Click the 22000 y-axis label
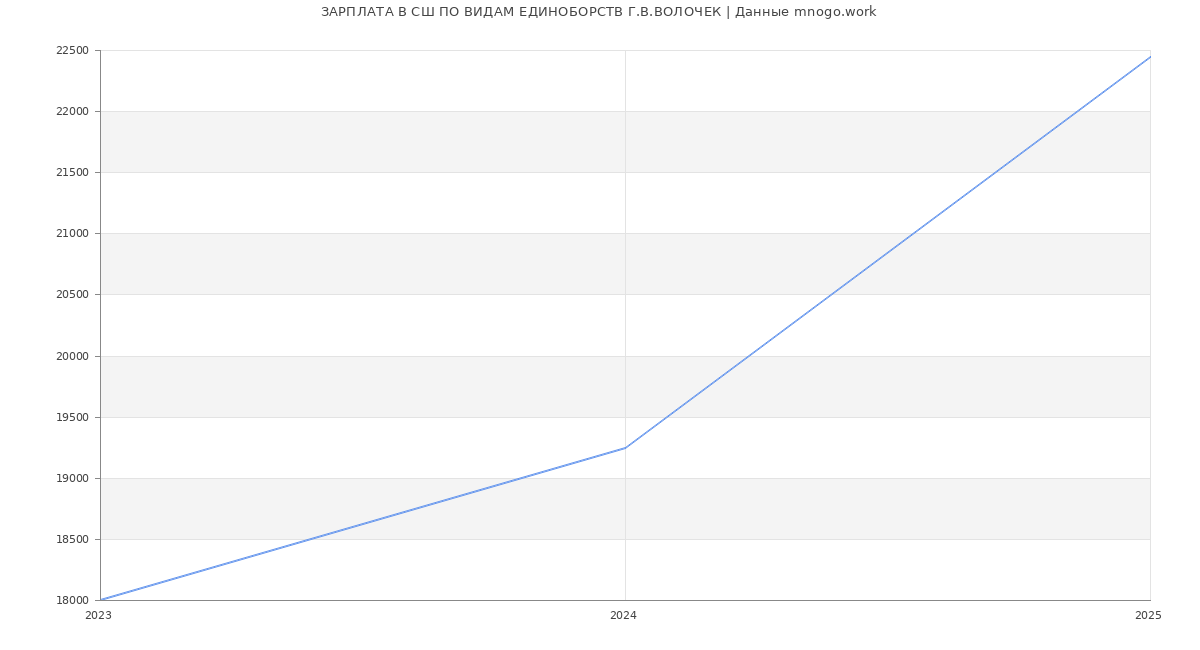 [71, 112]
